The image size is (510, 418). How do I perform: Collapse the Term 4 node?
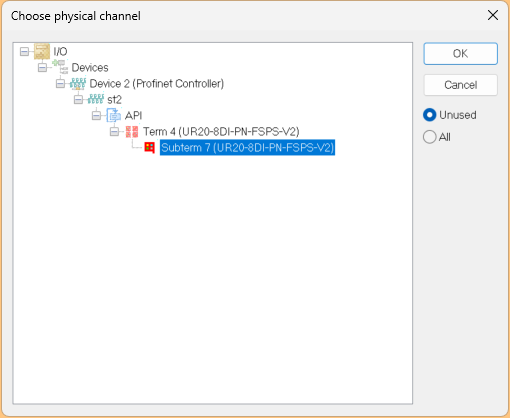(x=114, y=131)
